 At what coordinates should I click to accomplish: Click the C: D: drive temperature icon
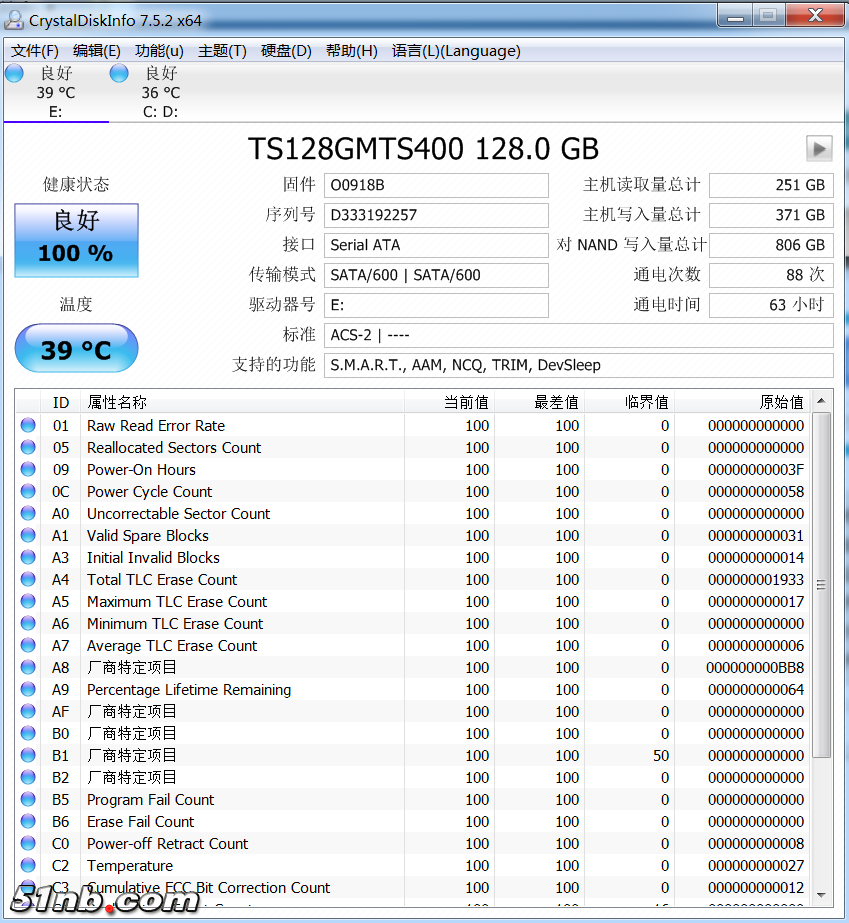tap(118, 72)
